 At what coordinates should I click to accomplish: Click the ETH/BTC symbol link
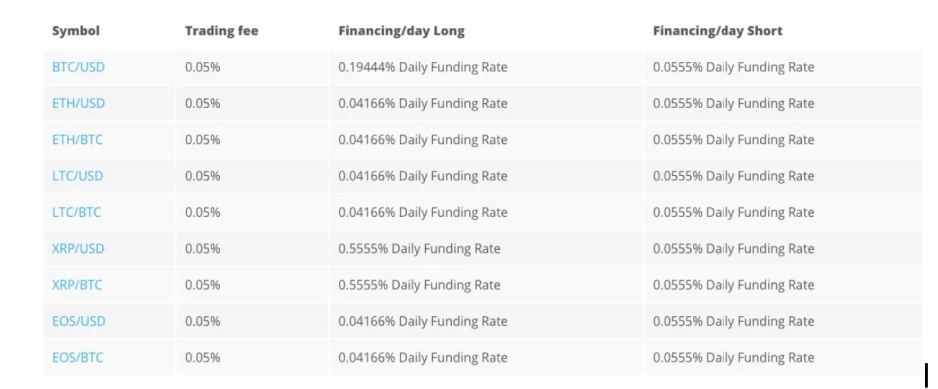(78, 139)
